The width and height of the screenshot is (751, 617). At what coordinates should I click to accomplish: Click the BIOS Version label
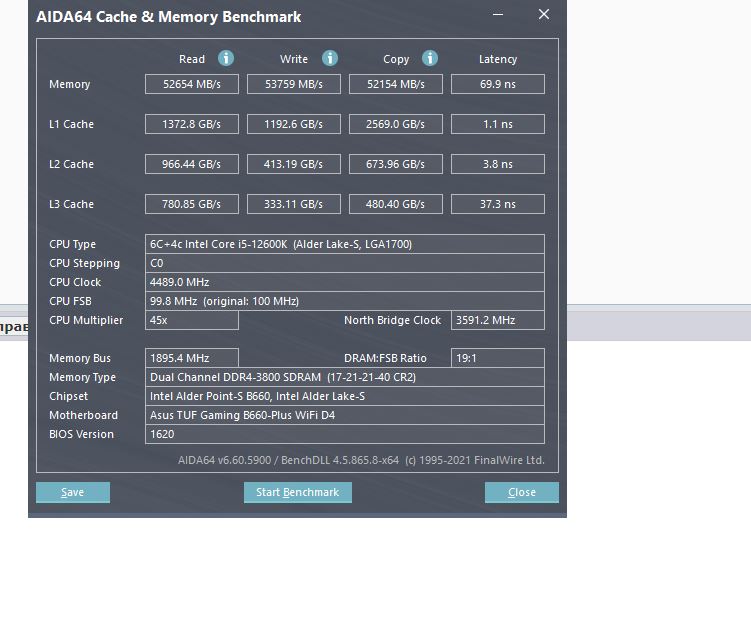point(81,434)
